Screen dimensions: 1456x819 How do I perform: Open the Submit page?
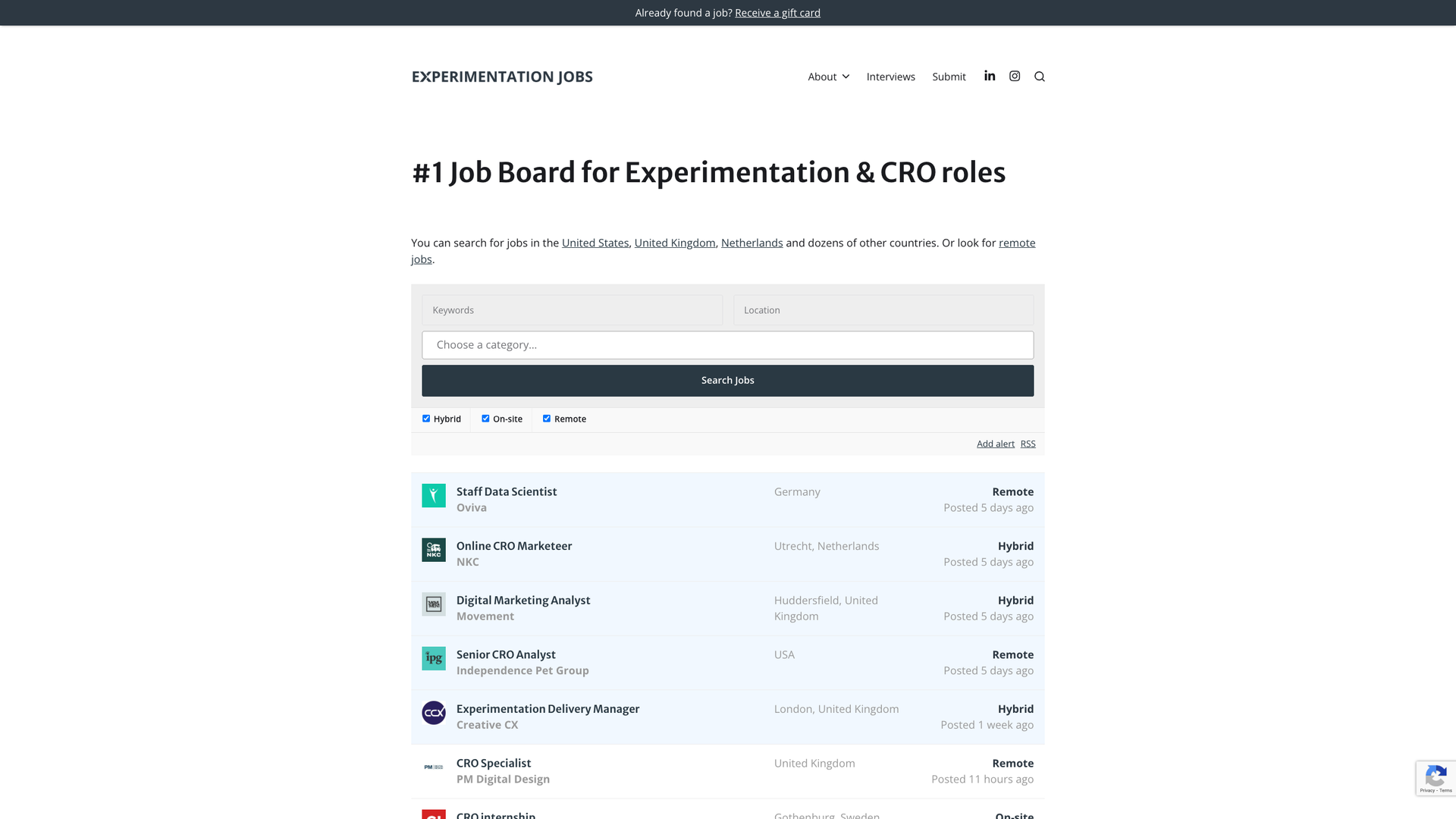click(949, 76)
